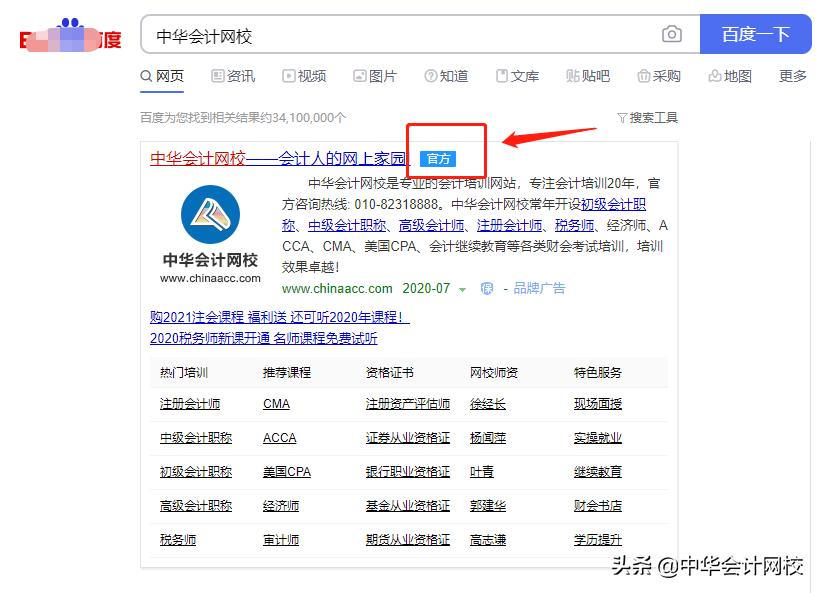Click the 特色服务 column header
The width and height of the screenshot is (820, 593).
[598, 373]
